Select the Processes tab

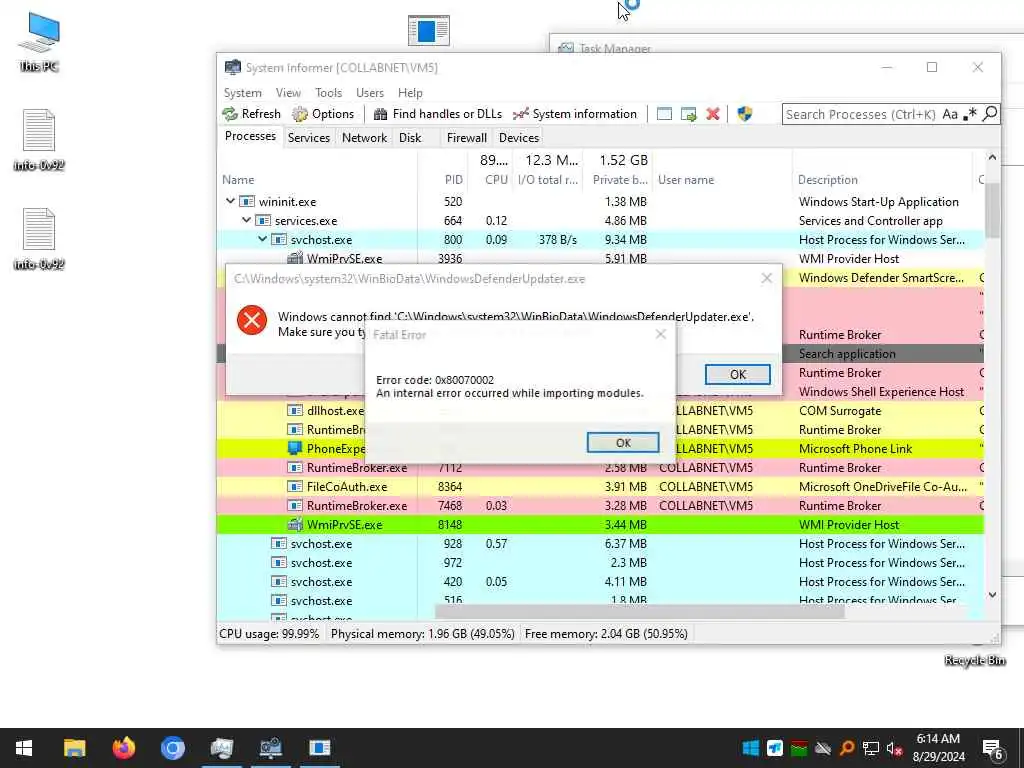250,136
